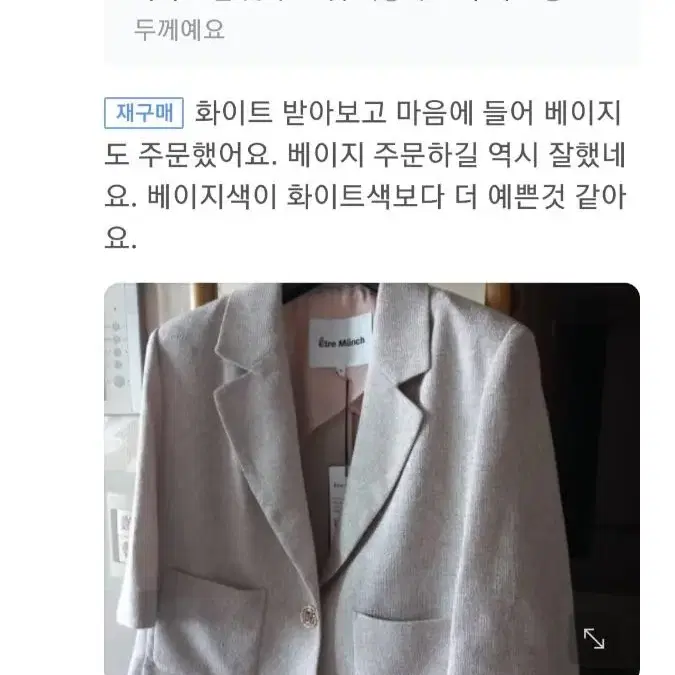
Task: Tap the Être Münch brand label in the photo
Action: [341, 343]
